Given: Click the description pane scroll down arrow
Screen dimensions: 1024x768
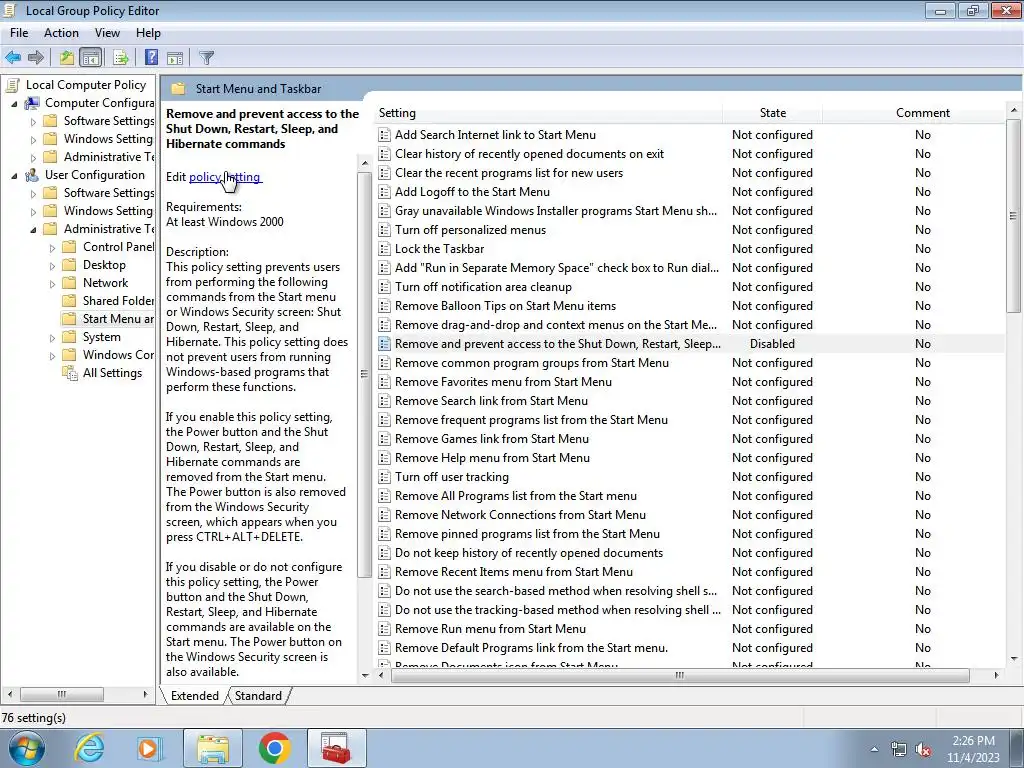Looking at the screenshot, I should [x=364, y=675].
